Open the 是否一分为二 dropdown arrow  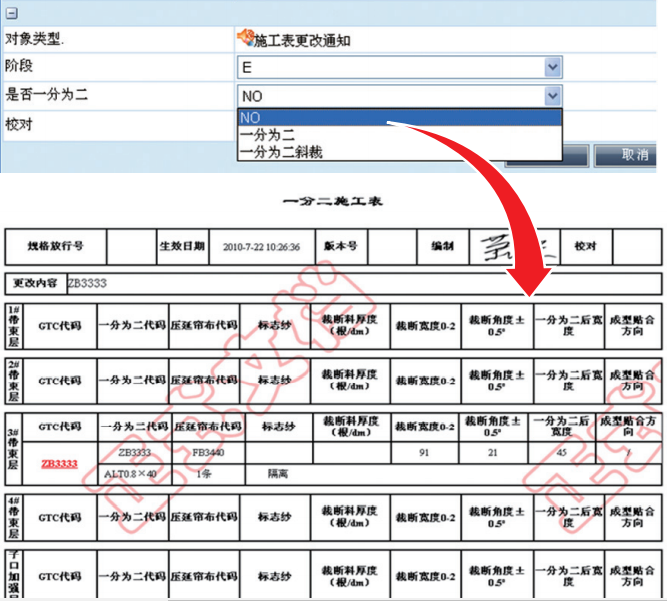click(552, 96)
